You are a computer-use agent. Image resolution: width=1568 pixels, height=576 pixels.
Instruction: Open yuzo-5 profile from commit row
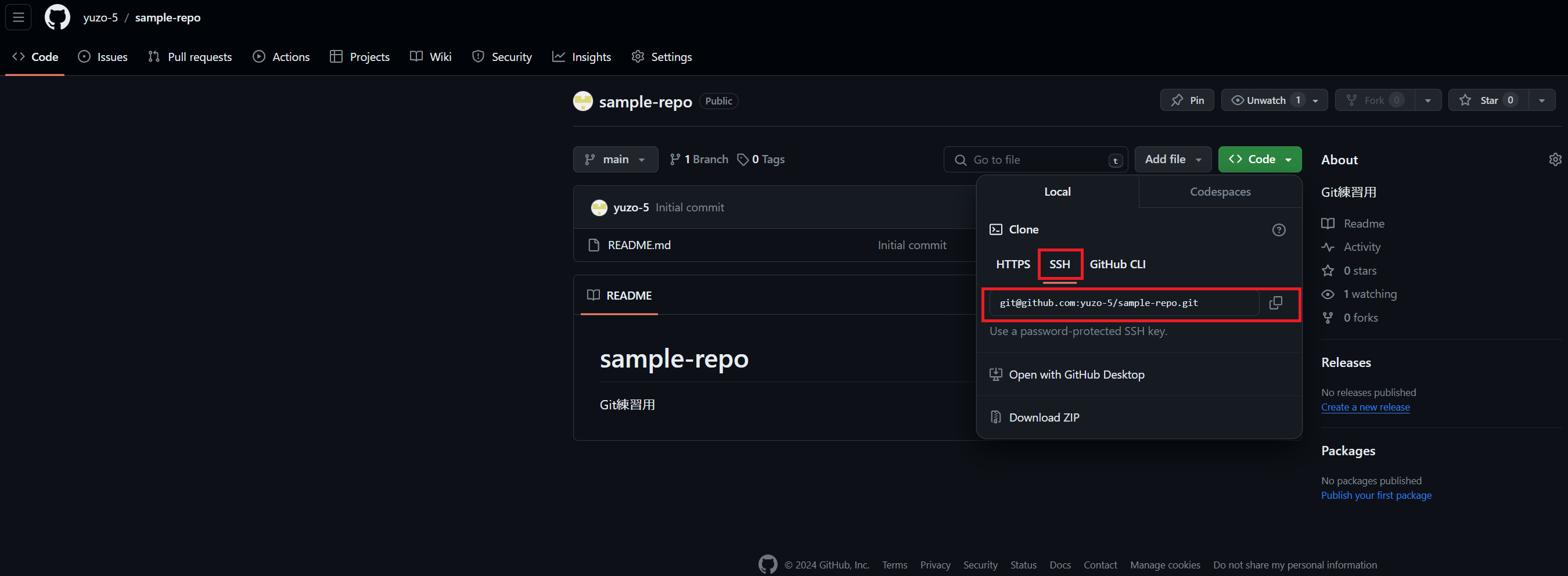click(631, 208)
